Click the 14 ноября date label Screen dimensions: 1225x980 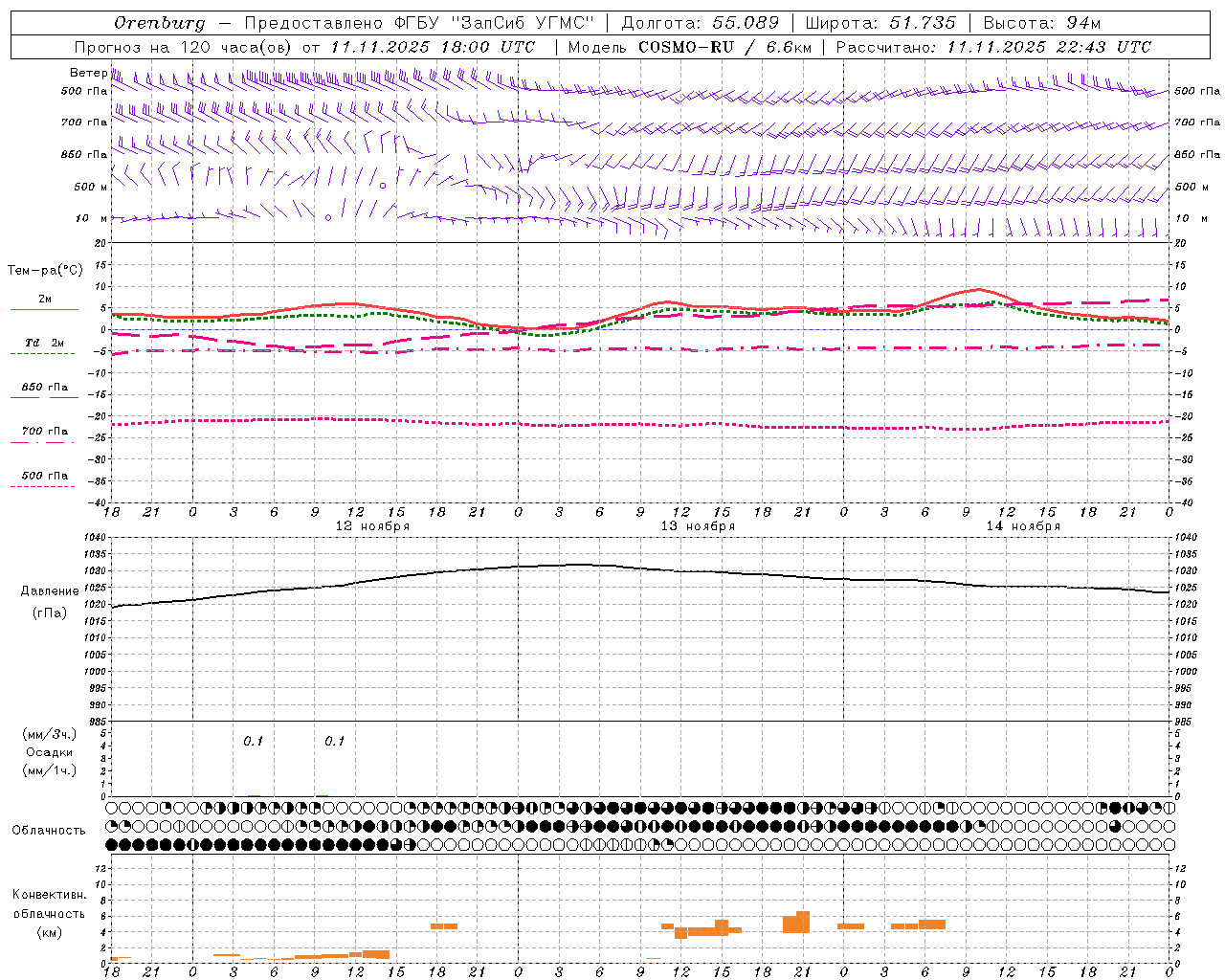click(1023, 526)
